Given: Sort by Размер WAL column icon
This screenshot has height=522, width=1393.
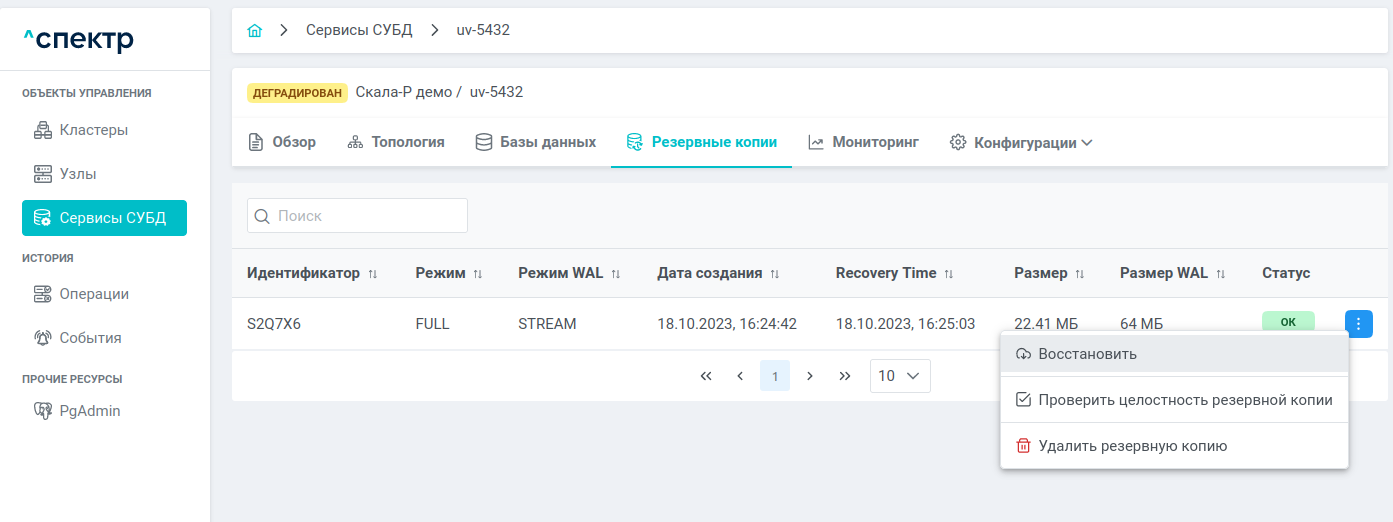Looking at the screenshot, I should point(1220,274).
